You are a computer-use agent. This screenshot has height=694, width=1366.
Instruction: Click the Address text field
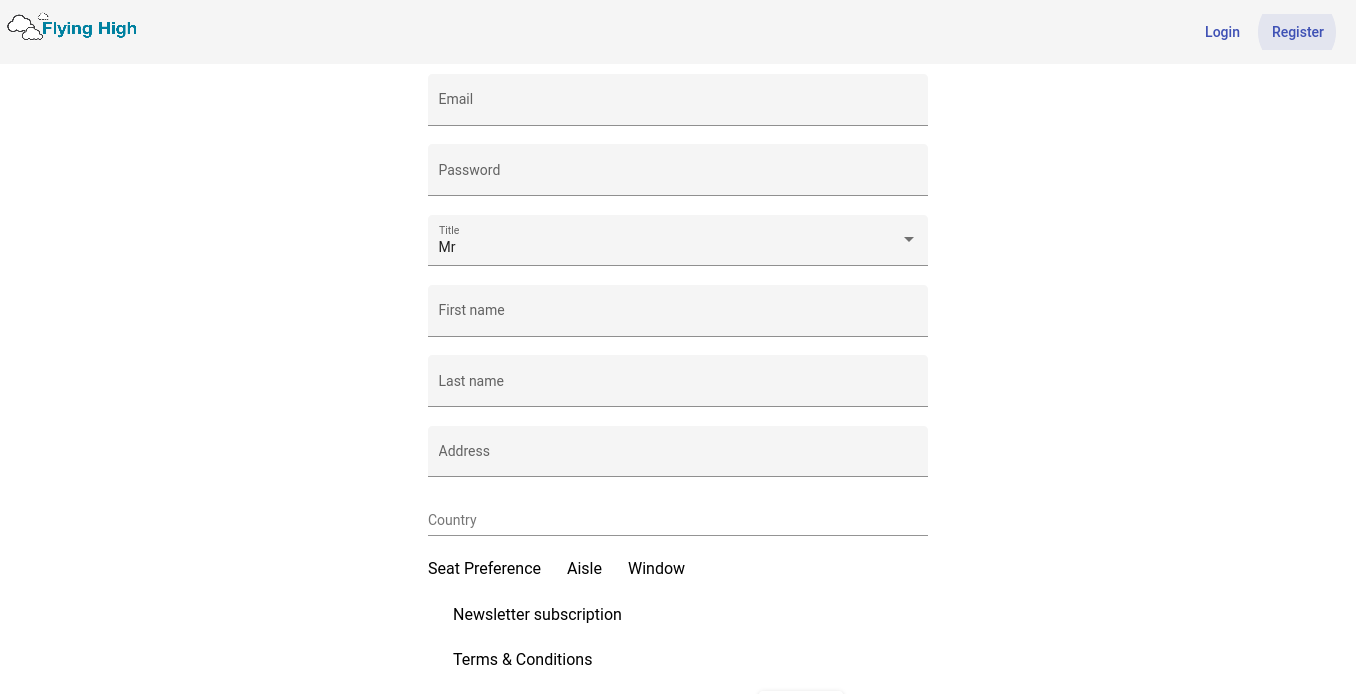point(677,452)
